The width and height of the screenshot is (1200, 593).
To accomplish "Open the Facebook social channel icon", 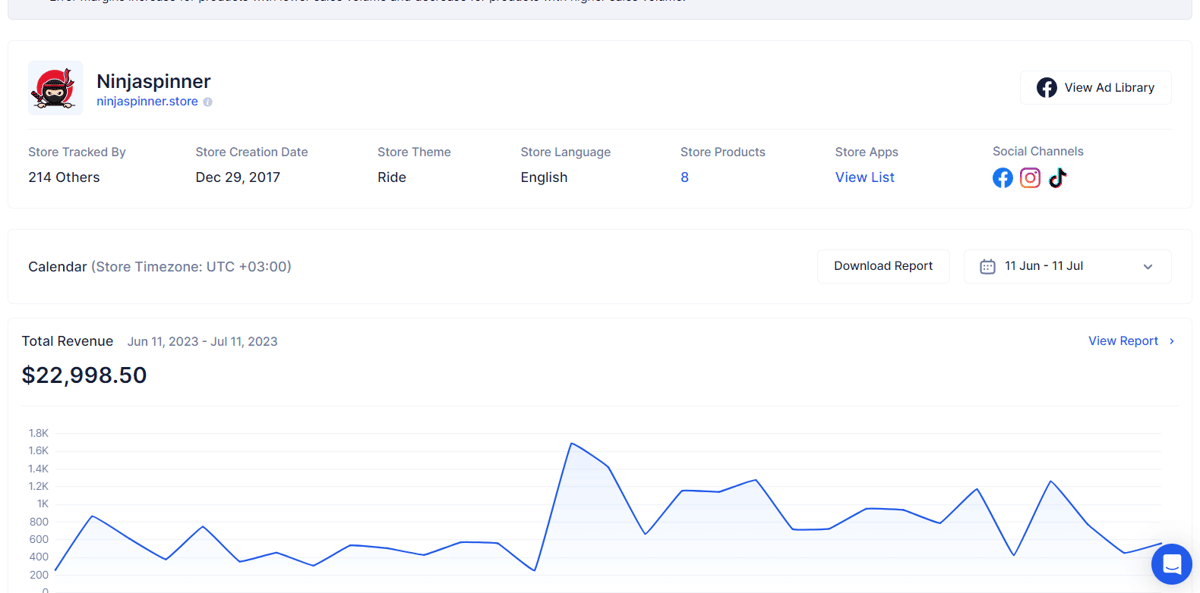I will [1002, 178].
